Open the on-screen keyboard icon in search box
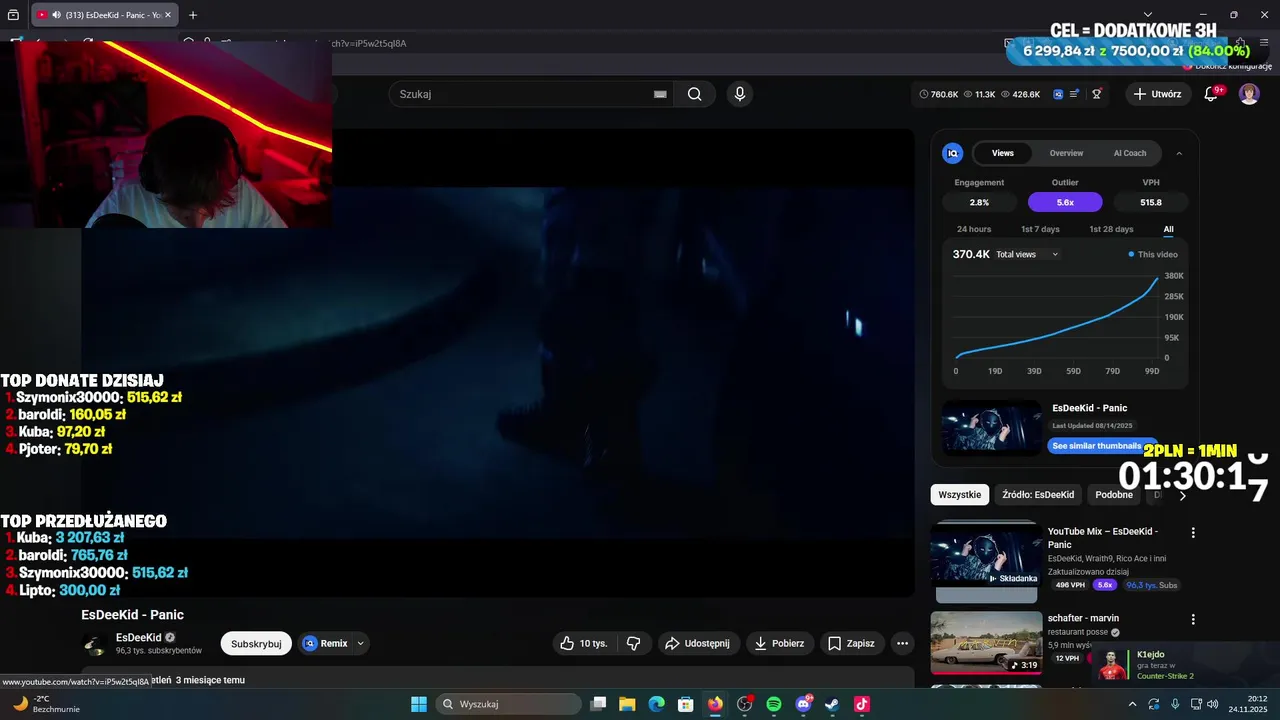Screen dimensions: 1280x720 click(660, 94)
